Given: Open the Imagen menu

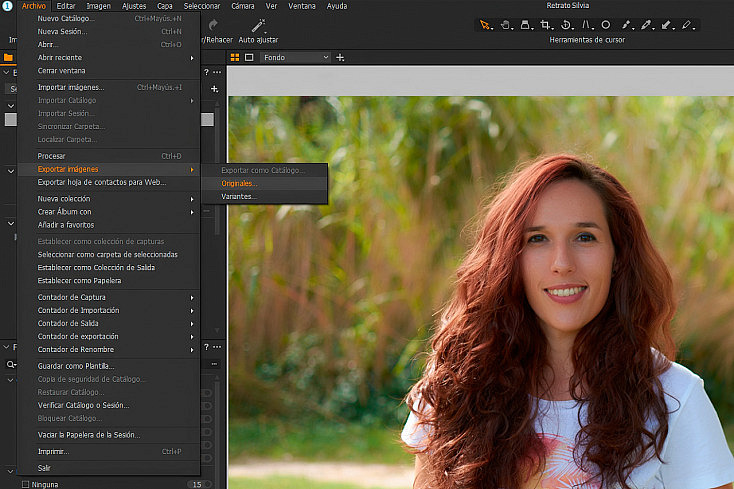Looking at the screenshot, I should [98, 6].
